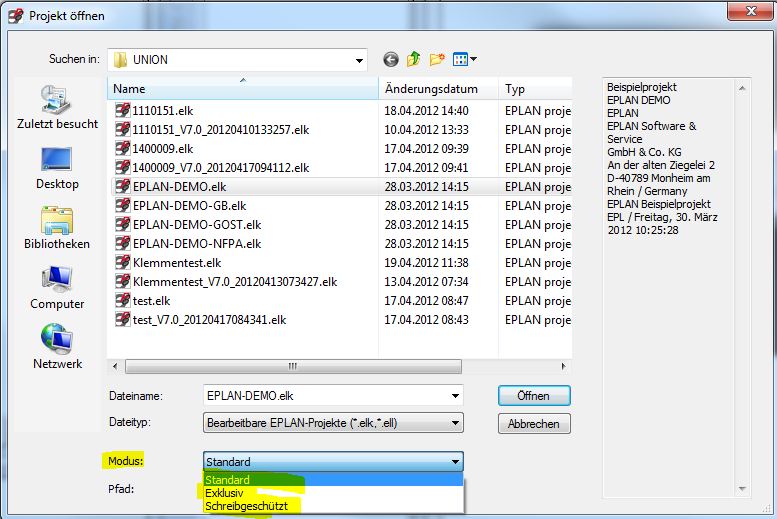The width and height of the screenshot is (777, 519).
Task: Select file test_V7.0_20120417084341.elk
Action: coord(209,320)
